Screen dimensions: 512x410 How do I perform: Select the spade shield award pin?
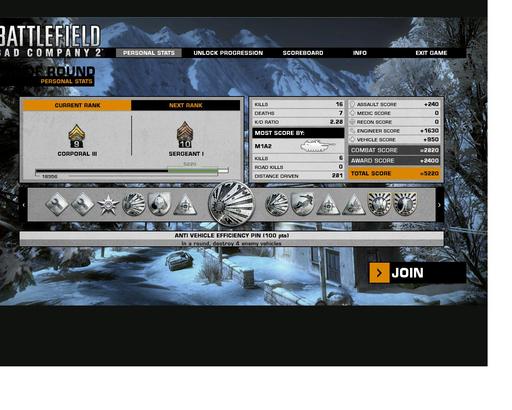coord(159,204)
